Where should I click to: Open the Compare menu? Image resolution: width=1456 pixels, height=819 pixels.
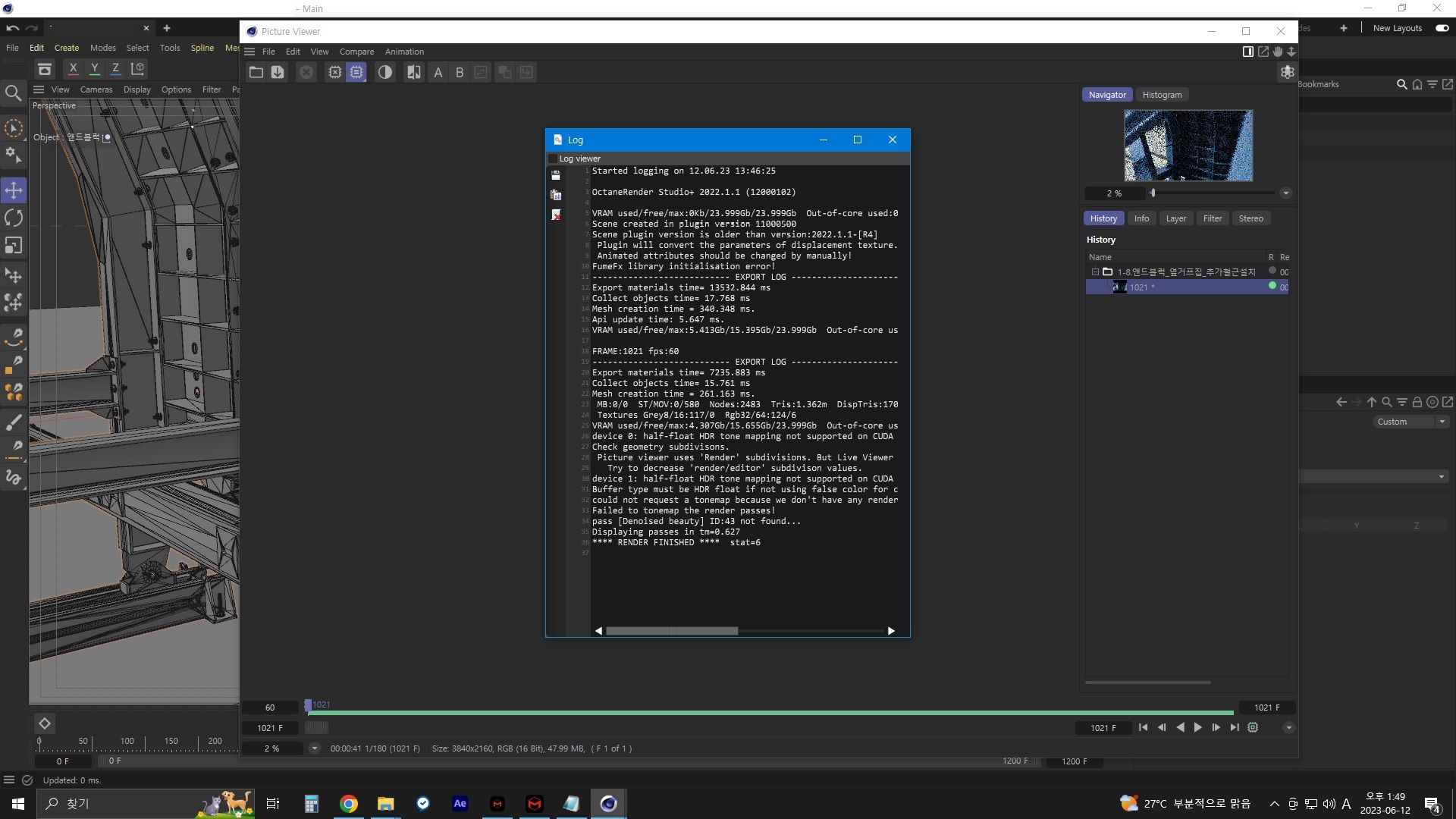point(356,52)
